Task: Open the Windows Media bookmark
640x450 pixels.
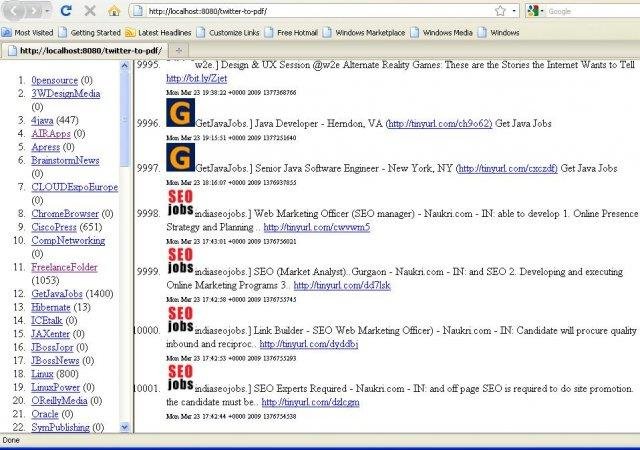Action: 442,33
